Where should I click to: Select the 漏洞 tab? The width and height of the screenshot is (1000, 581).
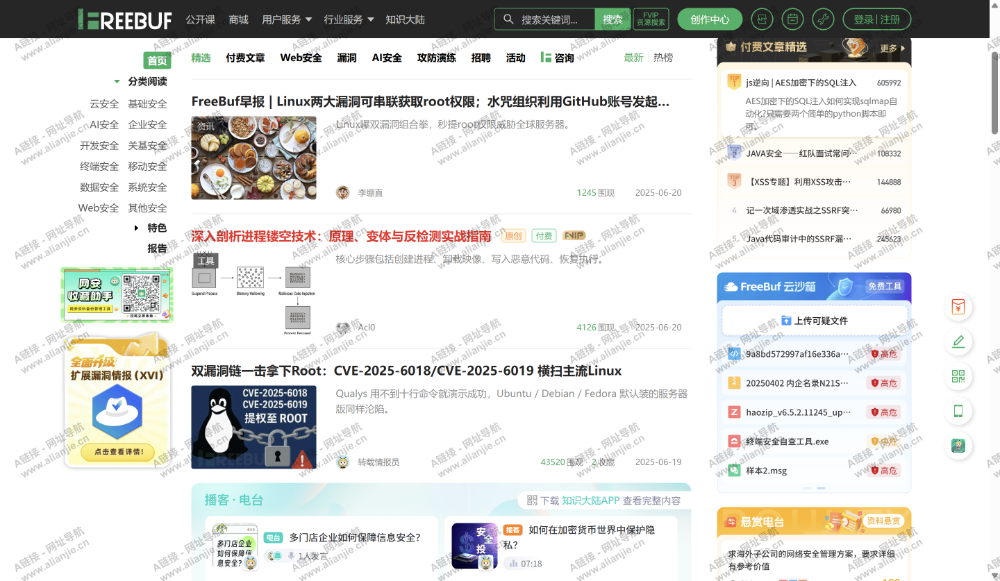coord(347,57)
